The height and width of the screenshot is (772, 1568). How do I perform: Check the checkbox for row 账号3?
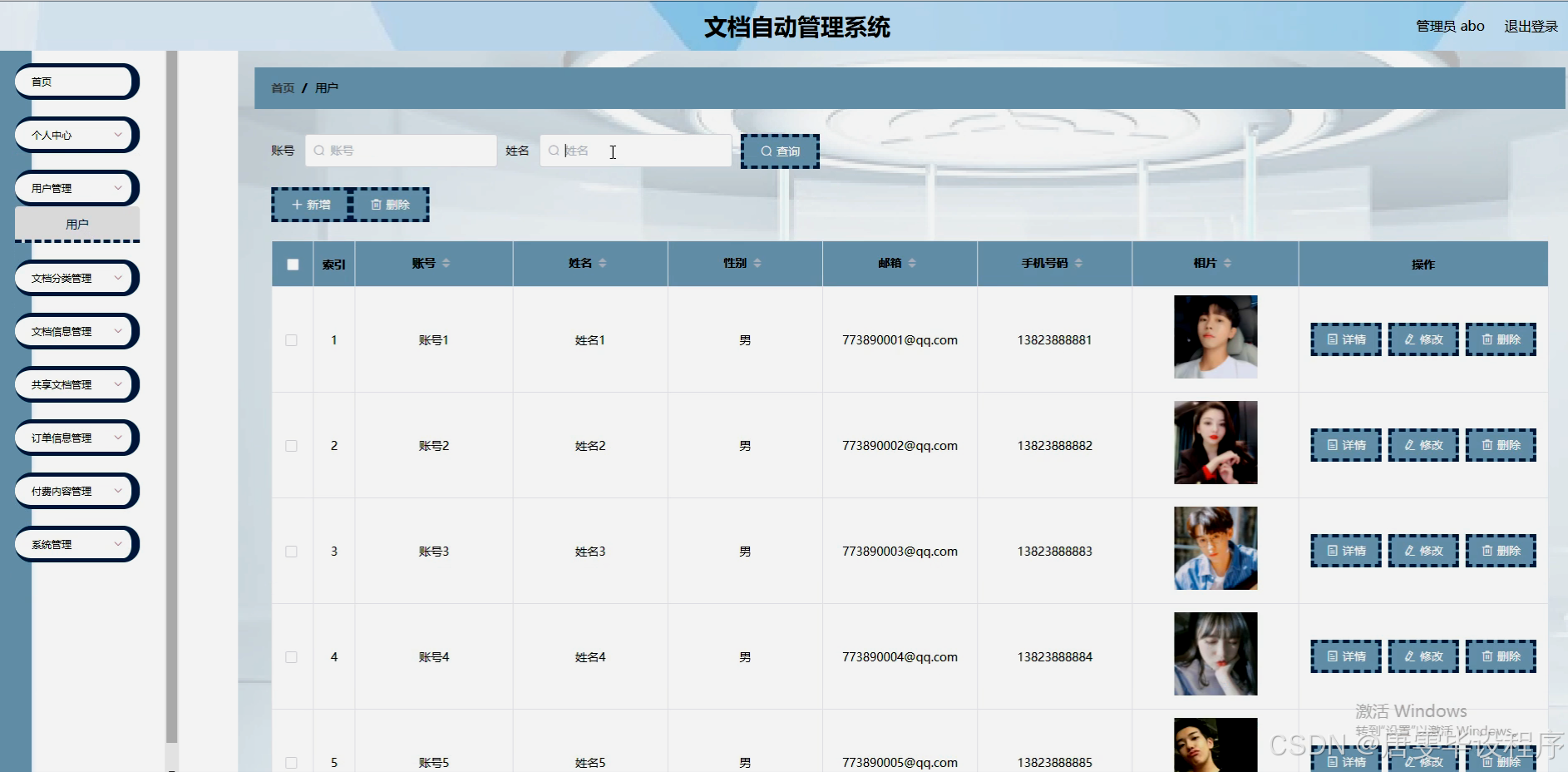(x=291, y=552)
